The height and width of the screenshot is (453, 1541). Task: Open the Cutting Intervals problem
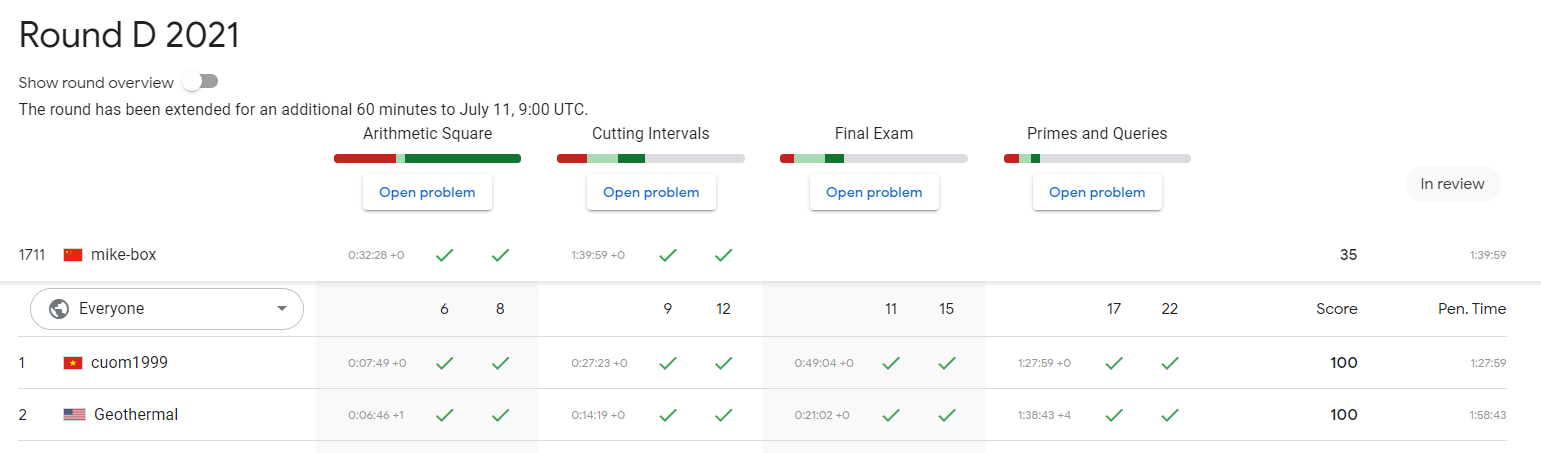click(651, 192)
